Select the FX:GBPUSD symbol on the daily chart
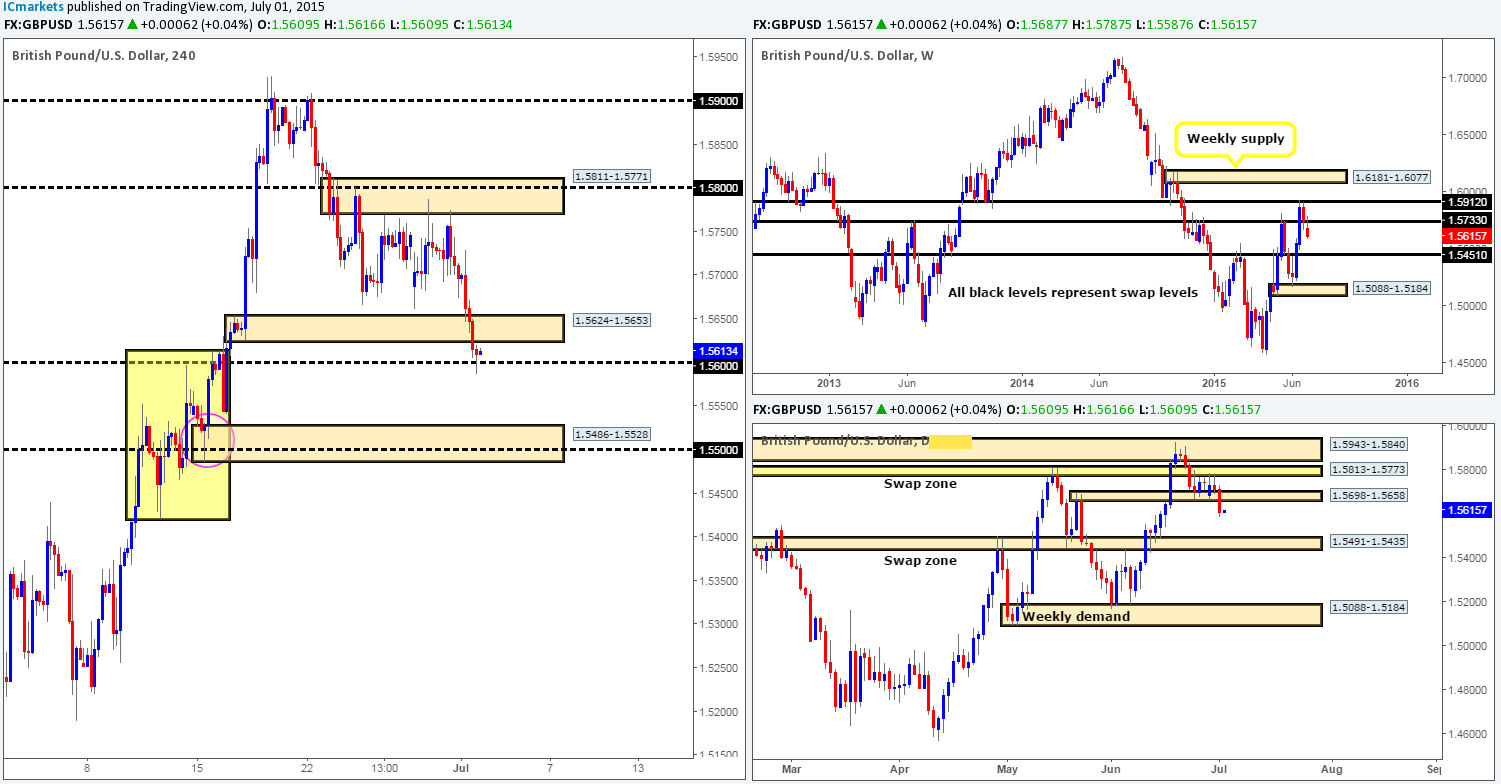This screenshot has height=784, width=1501. (x=789, y=408)
